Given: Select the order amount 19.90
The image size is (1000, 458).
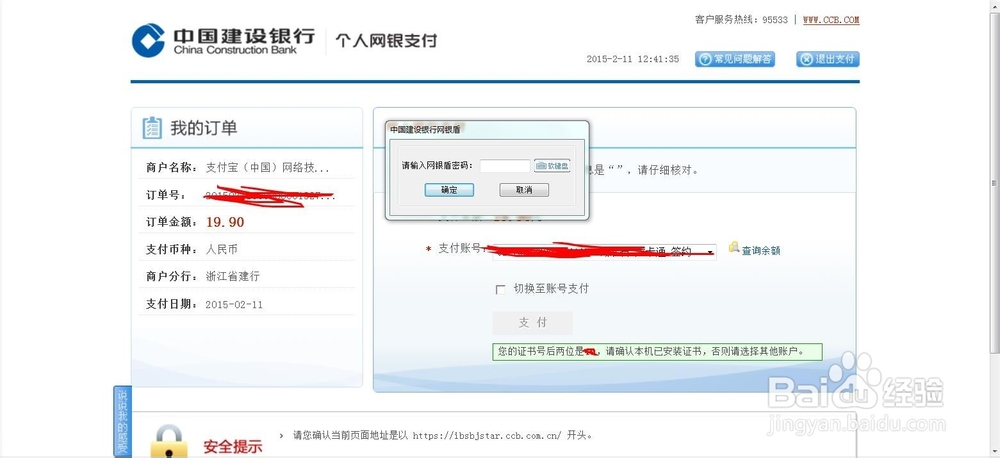Looking at the screenshot, I should coord(225,222).
